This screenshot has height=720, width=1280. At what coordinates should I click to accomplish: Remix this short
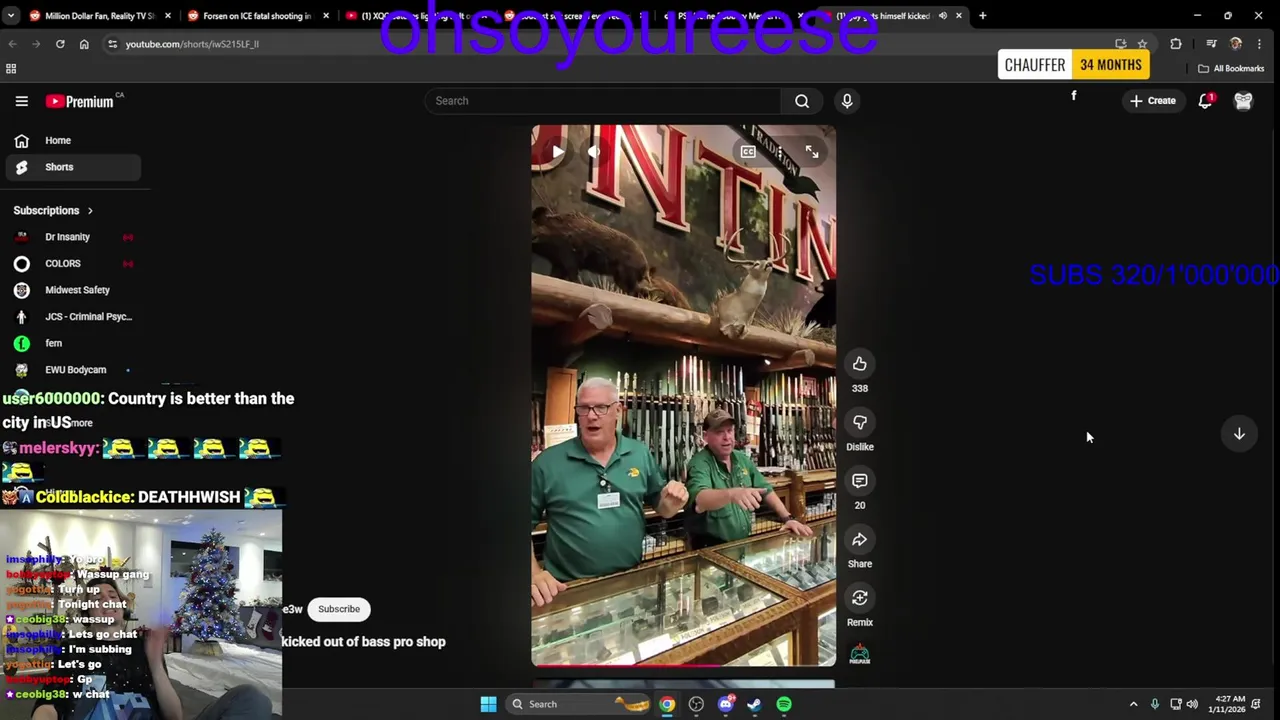click(860, 598)
